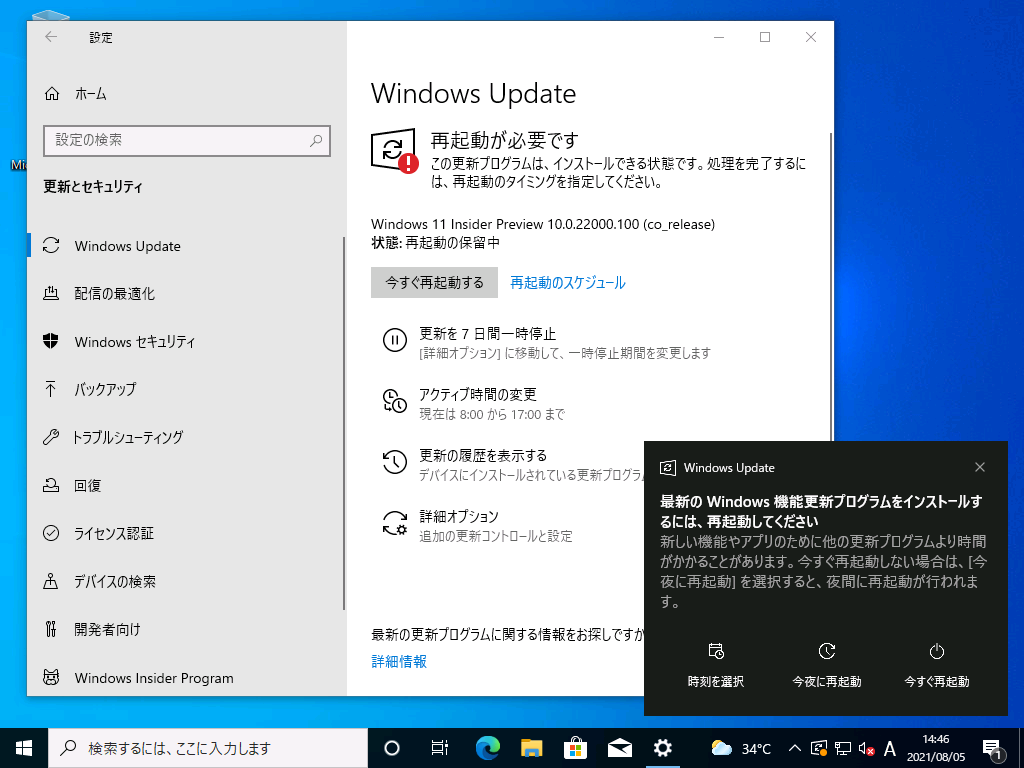Click the Windows Update icon in the toast header
1024x768 pixels.
tap(667, 468)
